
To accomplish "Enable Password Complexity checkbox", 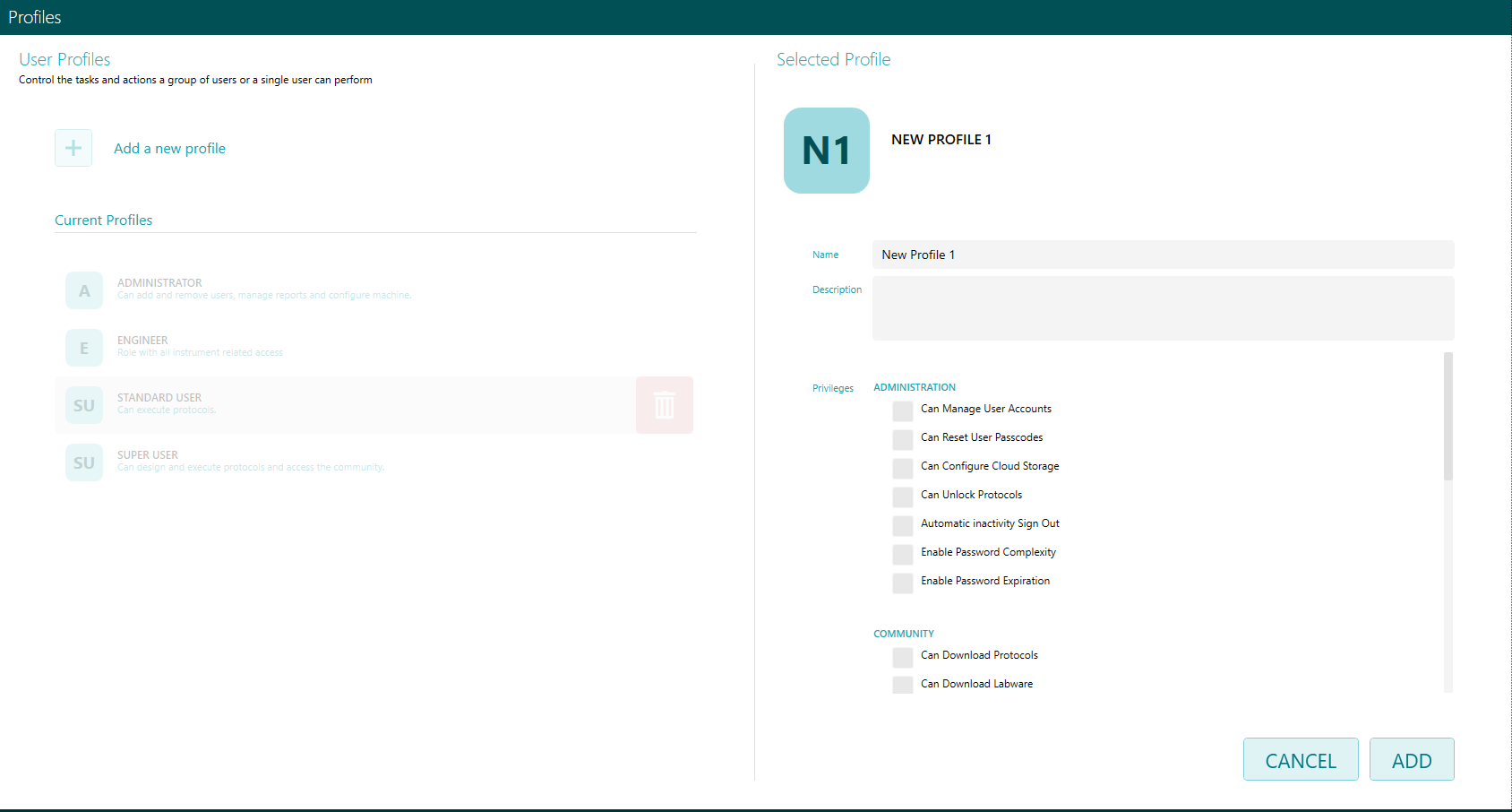I will 902,554.
